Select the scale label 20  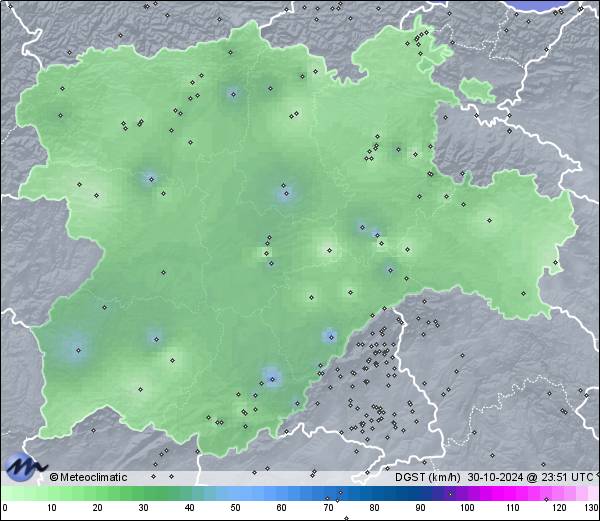click(x=97, y=508)
